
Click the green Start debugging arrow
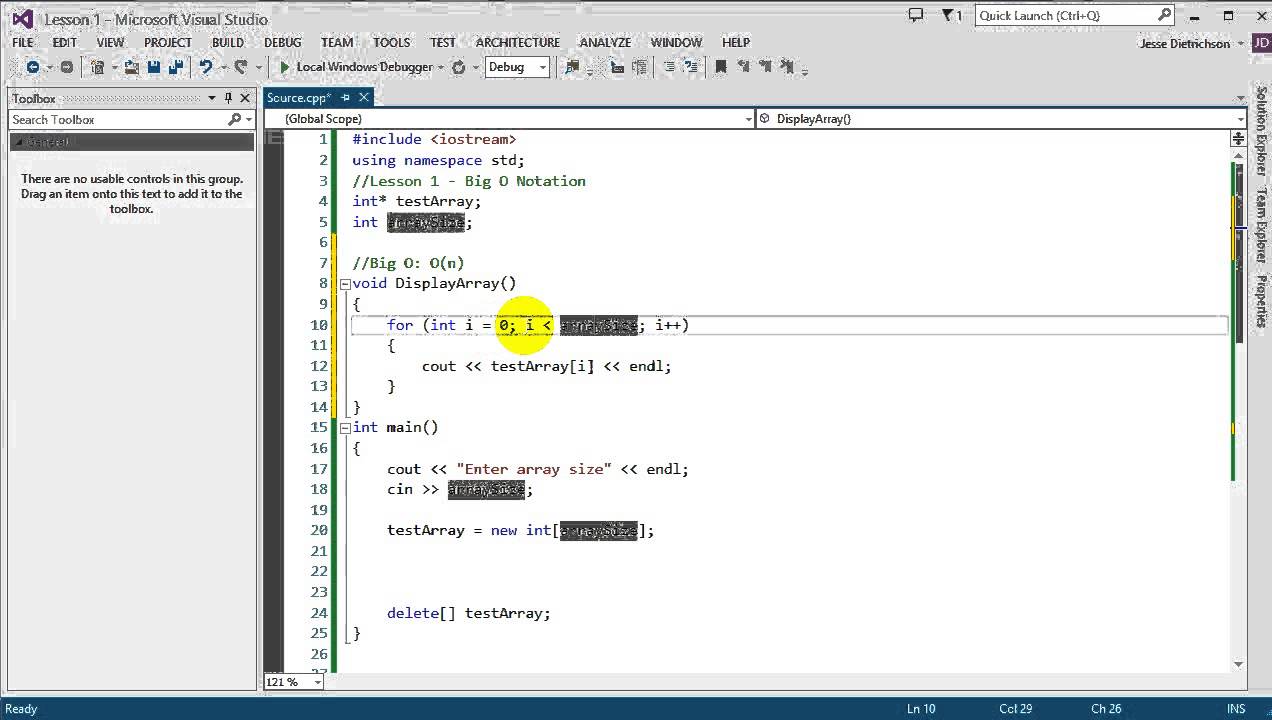click(285, 67)
